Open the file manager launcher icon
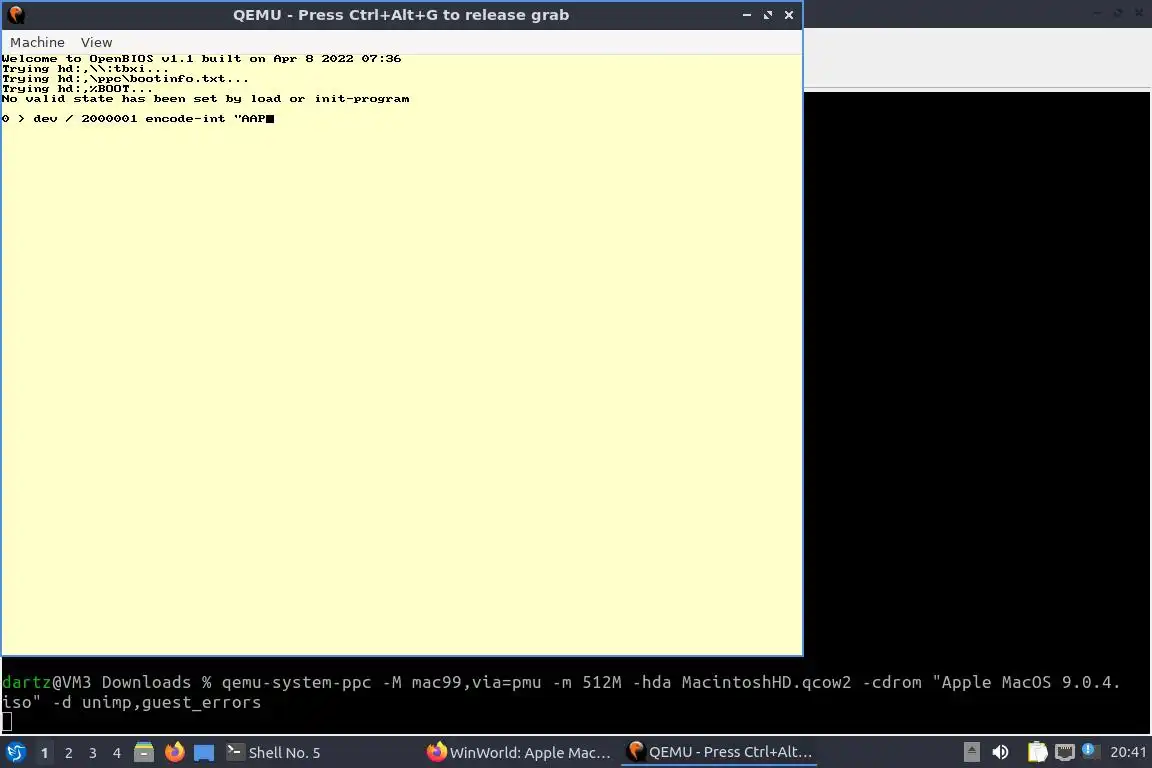The image size is (1152, 768). [x=144, y=753]
